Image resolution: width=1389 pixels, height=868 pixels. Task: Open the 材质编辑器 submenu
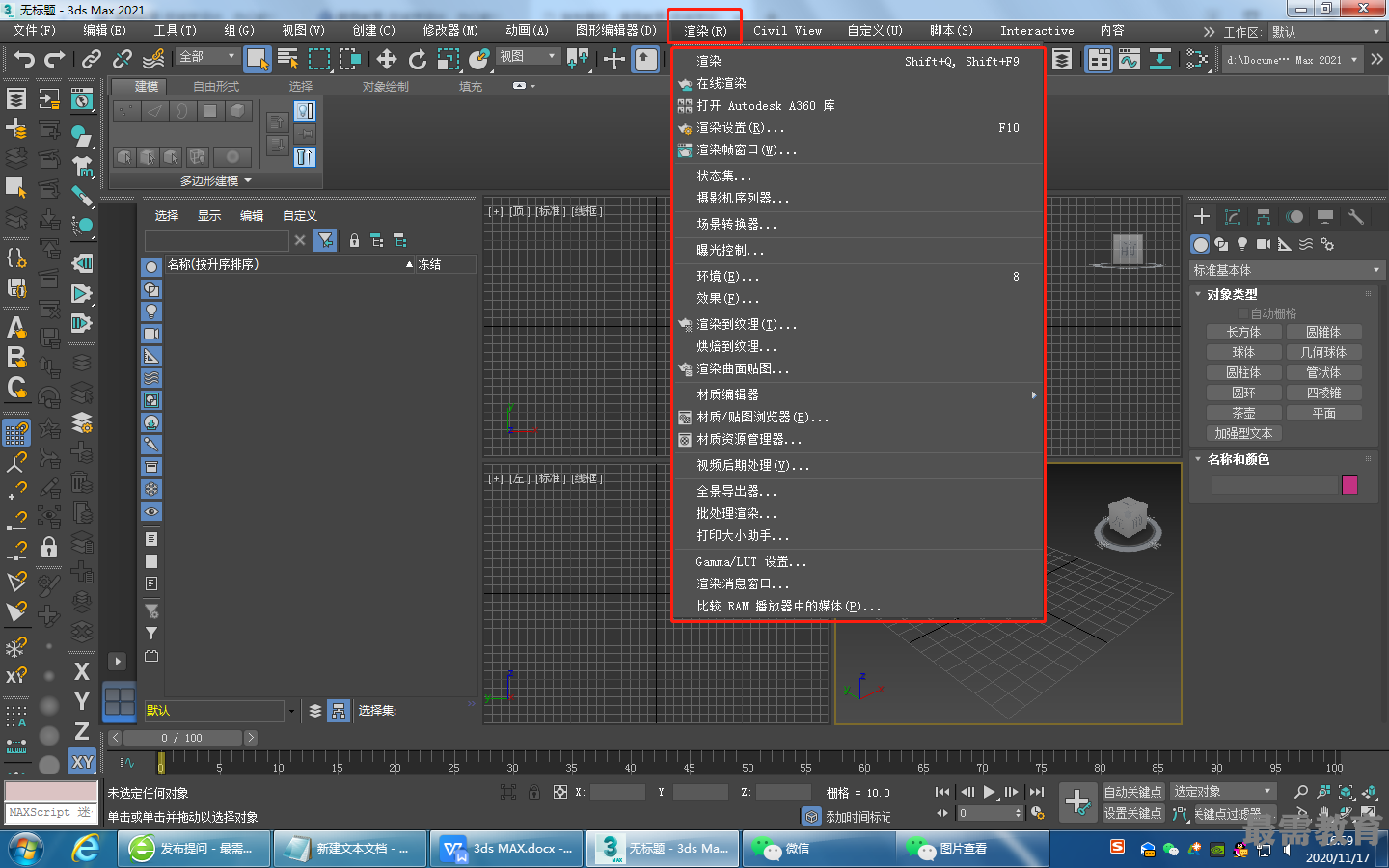point(858,394)
